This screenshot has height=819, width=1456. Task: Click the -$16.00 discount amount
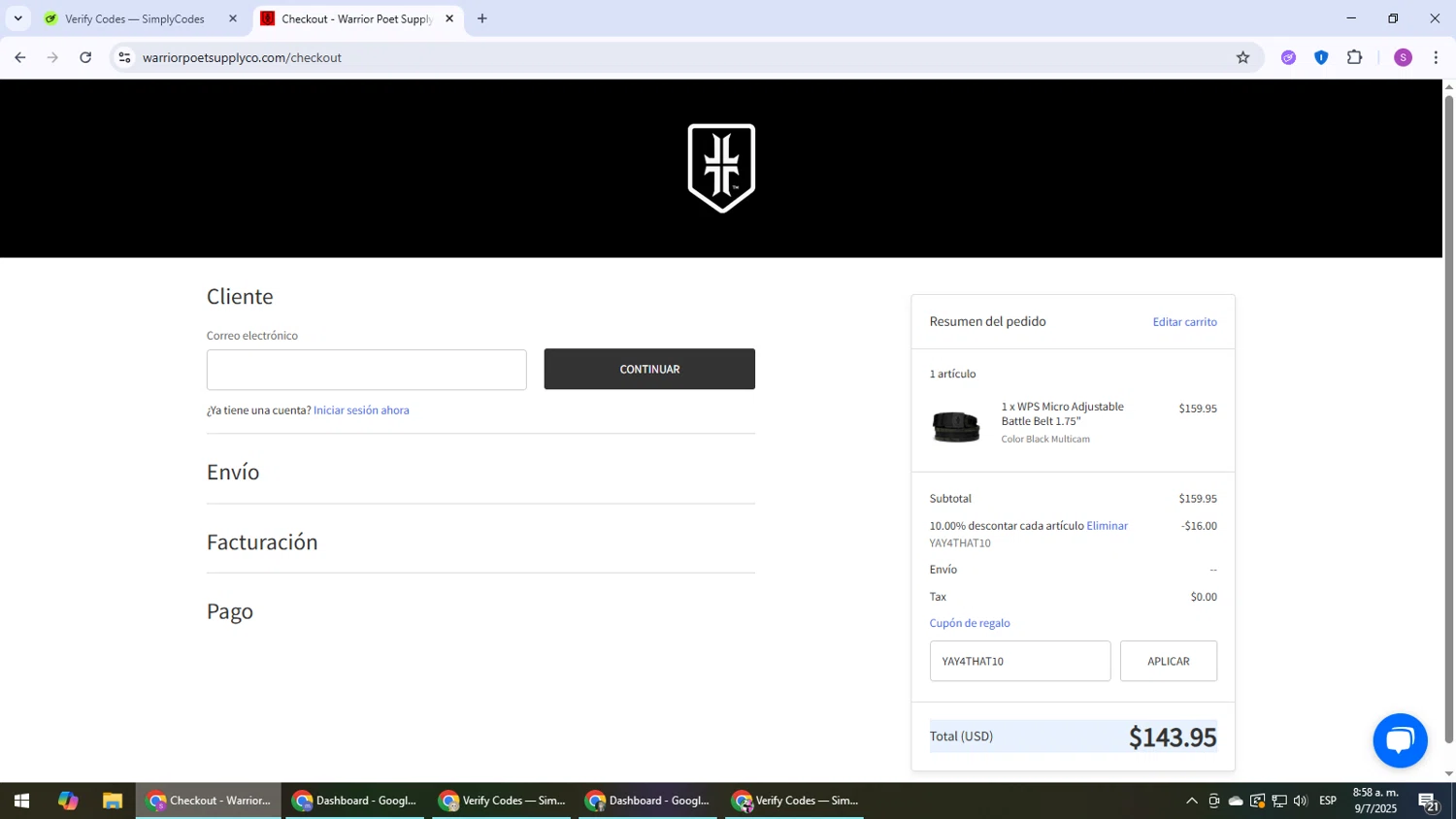pos(1199,526)
